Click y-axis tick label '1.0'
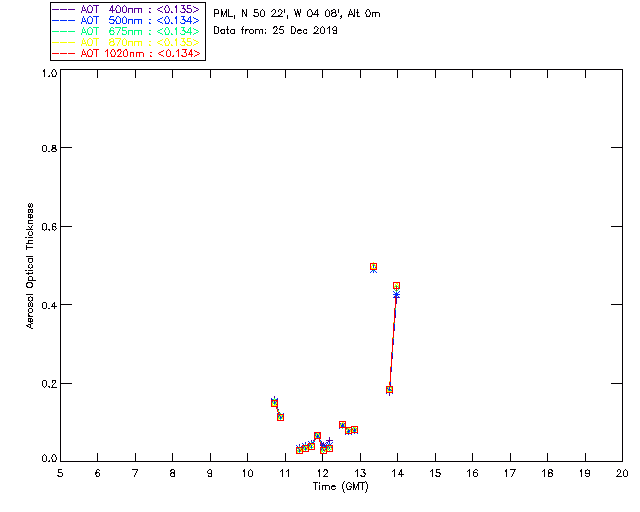 [x=49, y=73]
